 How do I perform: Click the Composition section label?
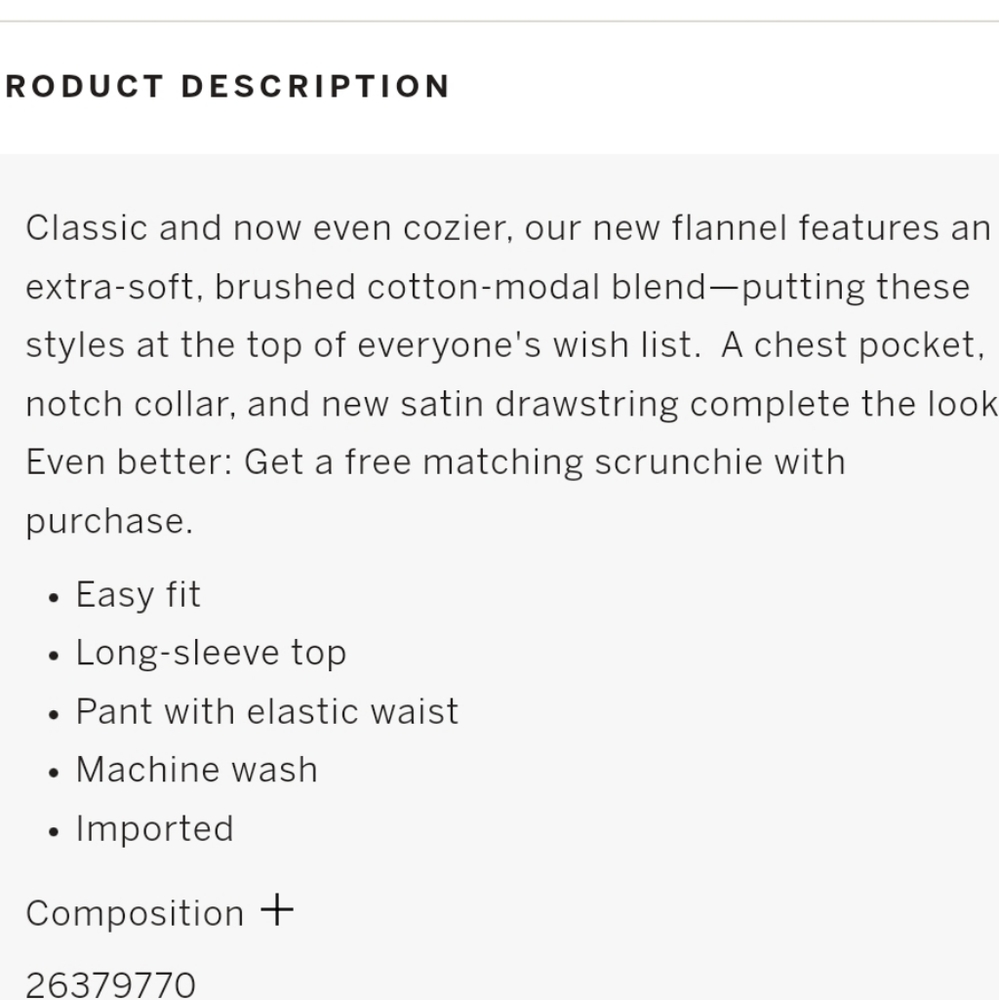[x=134, y=913]
